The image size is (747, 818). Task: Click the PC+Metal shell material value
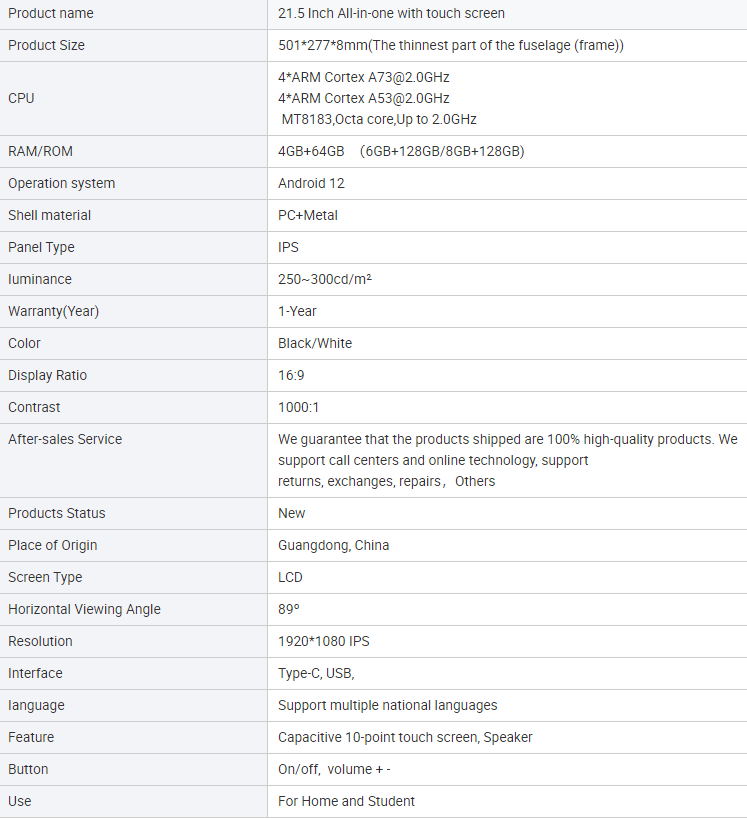(308, 215)
